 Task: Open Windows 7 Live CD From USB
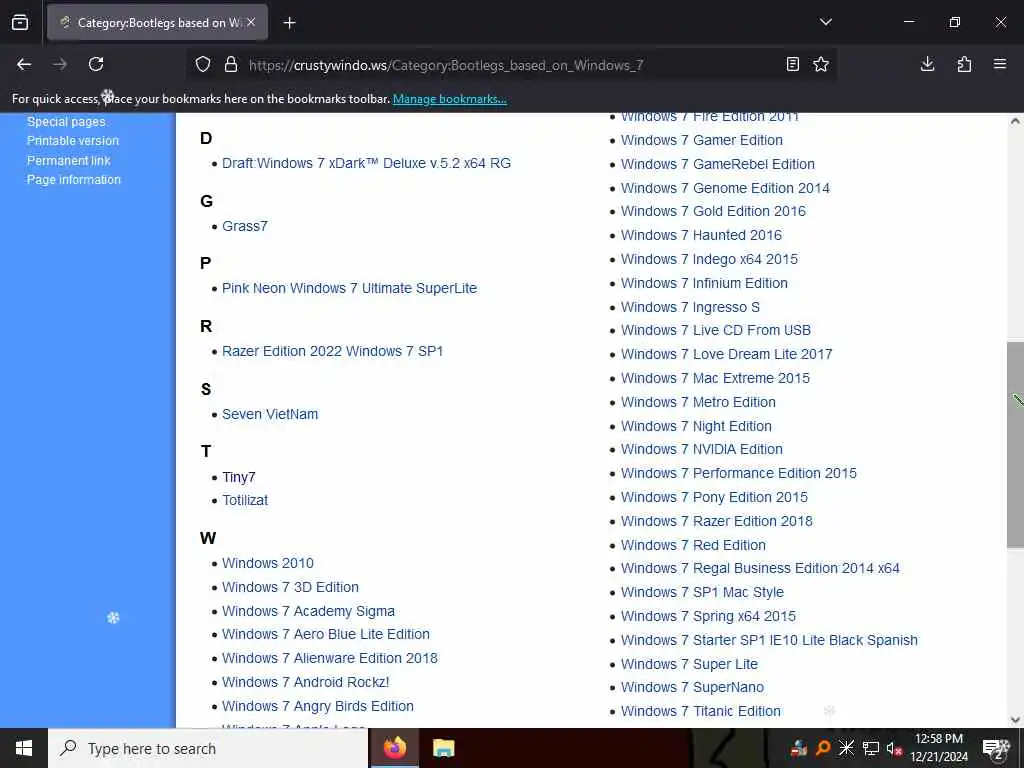pos(716,330)
